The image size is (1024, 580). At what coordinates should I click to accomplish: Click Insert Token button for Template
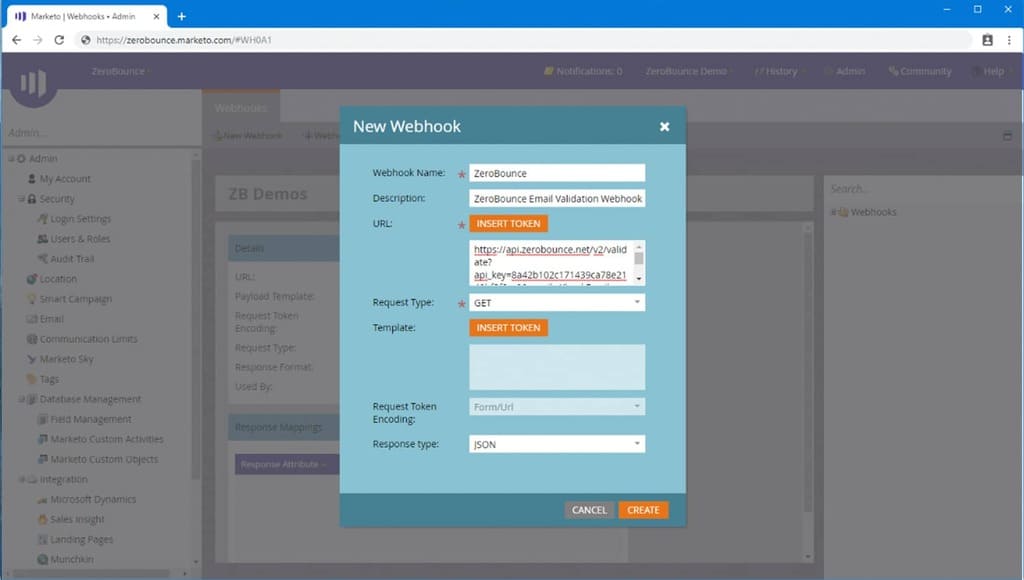pos(508,327)
